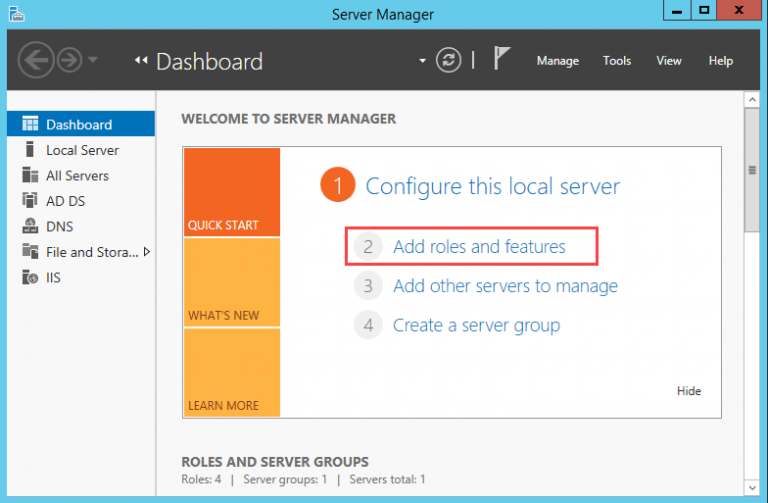Open the Manage menu
Screen dimensions: 768x503
(557, 61)
